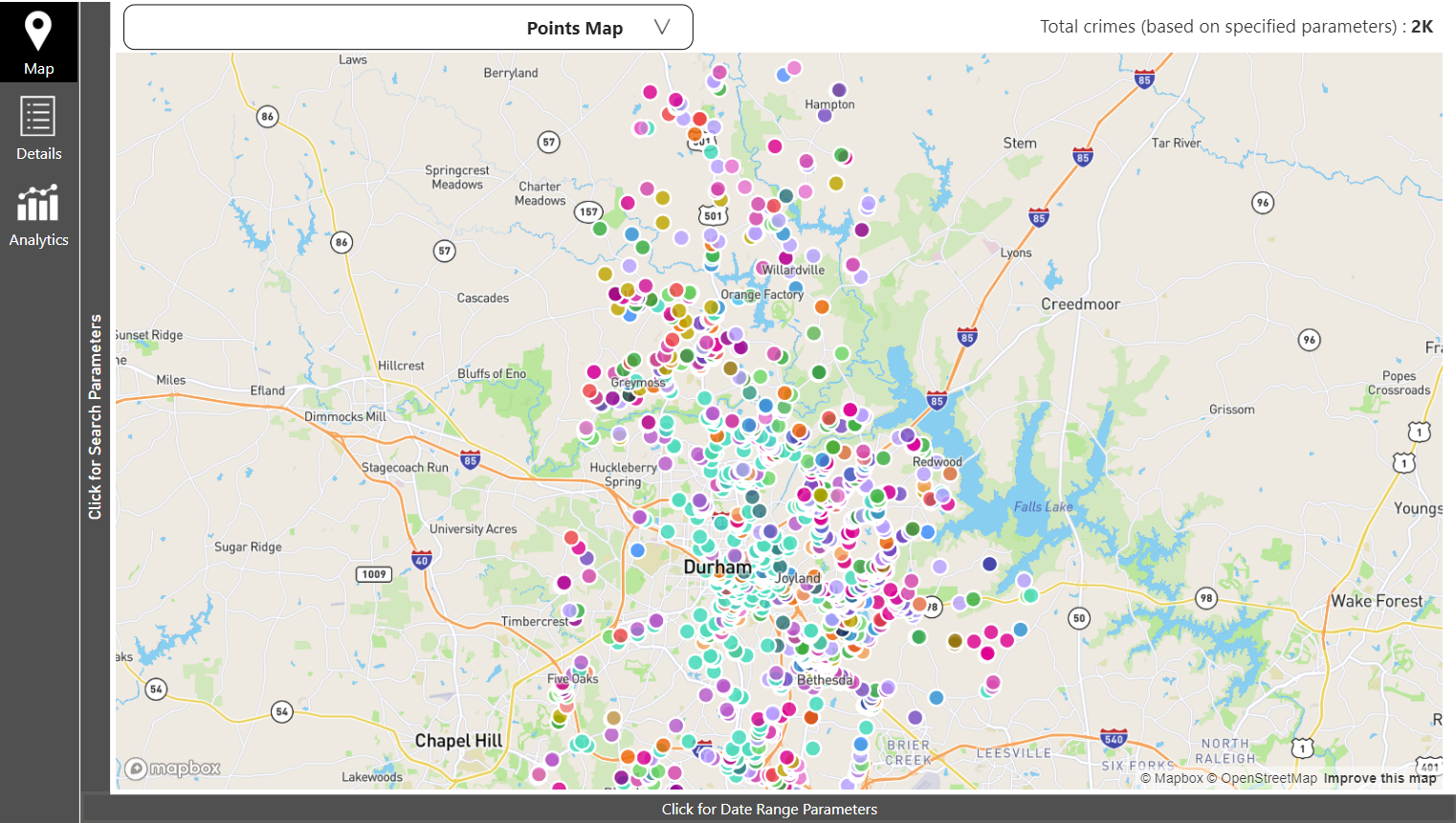Click the Mapbox logo in the bottom-left corner
Screen dimensions: 1456x823
point(170,767)
